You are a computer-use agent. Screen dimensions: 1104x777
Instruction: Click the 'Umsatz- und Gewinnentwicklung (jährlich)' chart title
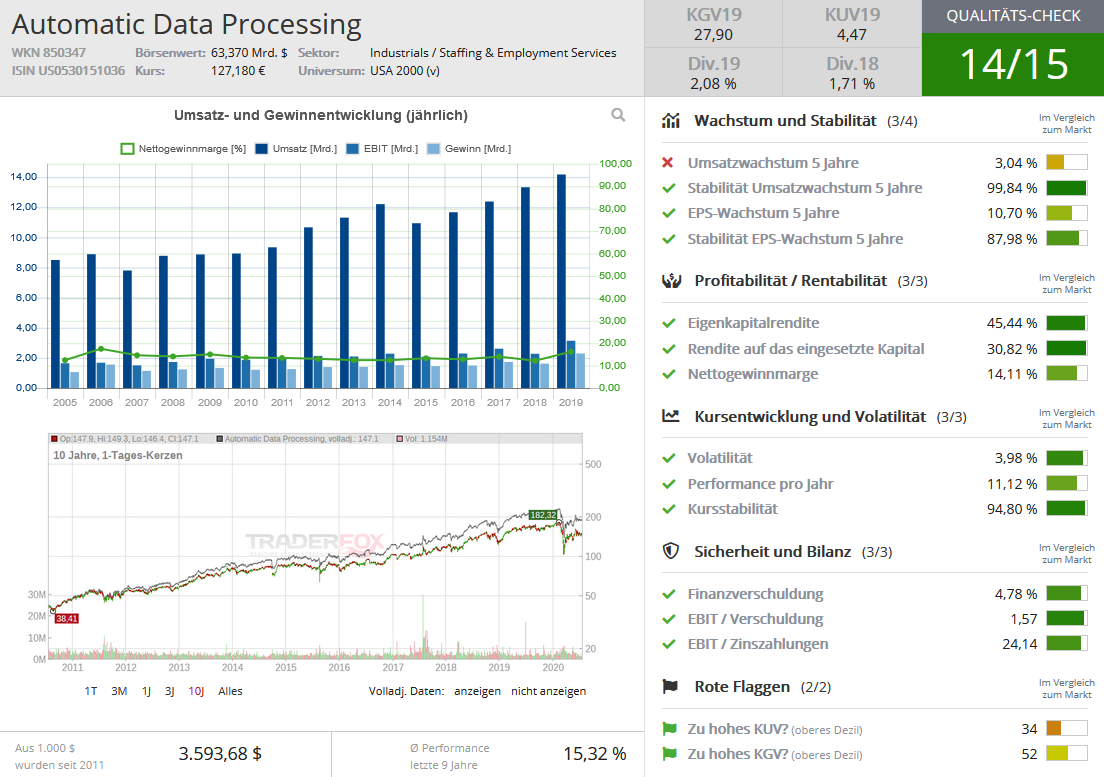click(321, 115)
